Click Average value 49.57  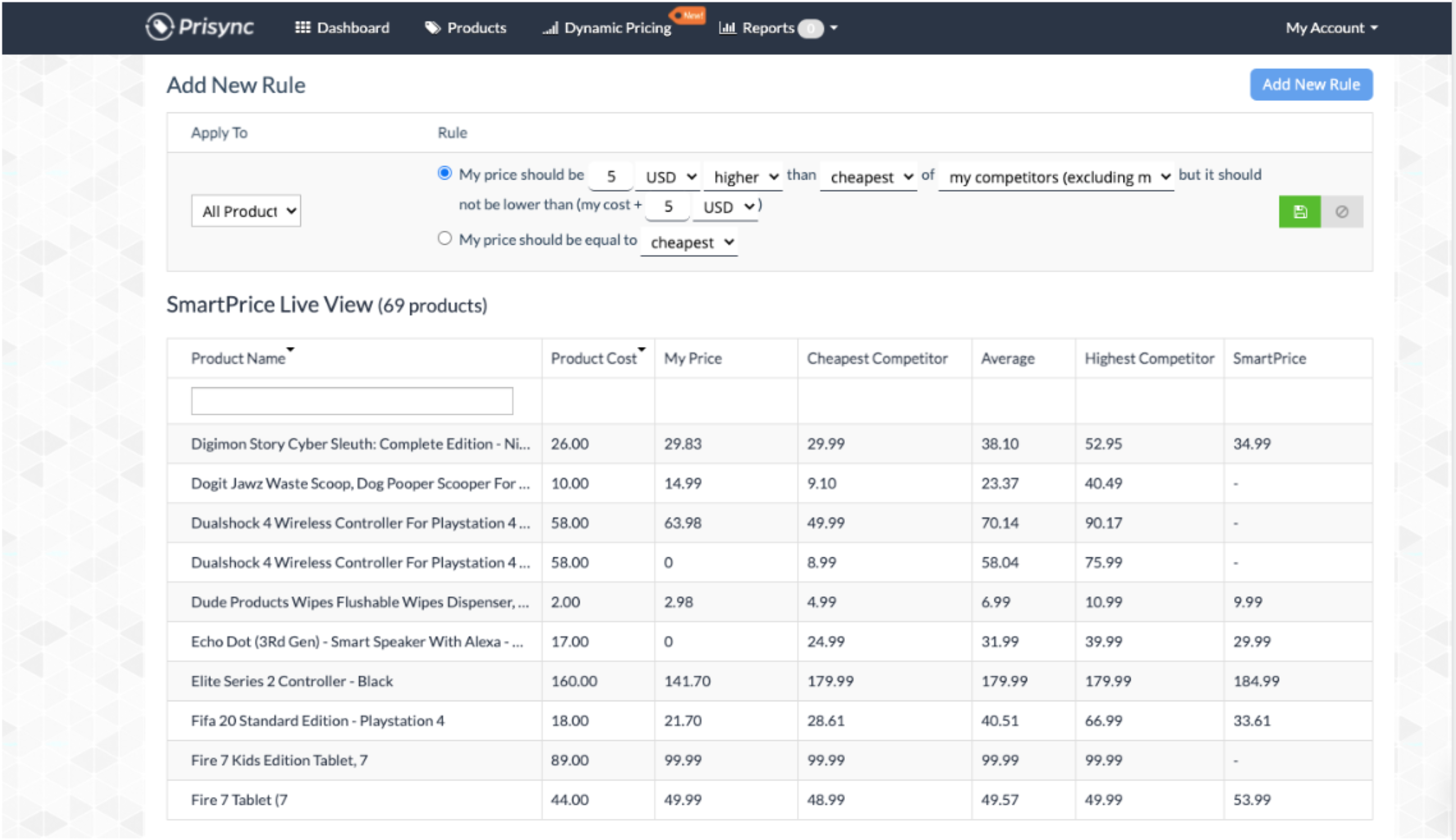[1000, 800]
